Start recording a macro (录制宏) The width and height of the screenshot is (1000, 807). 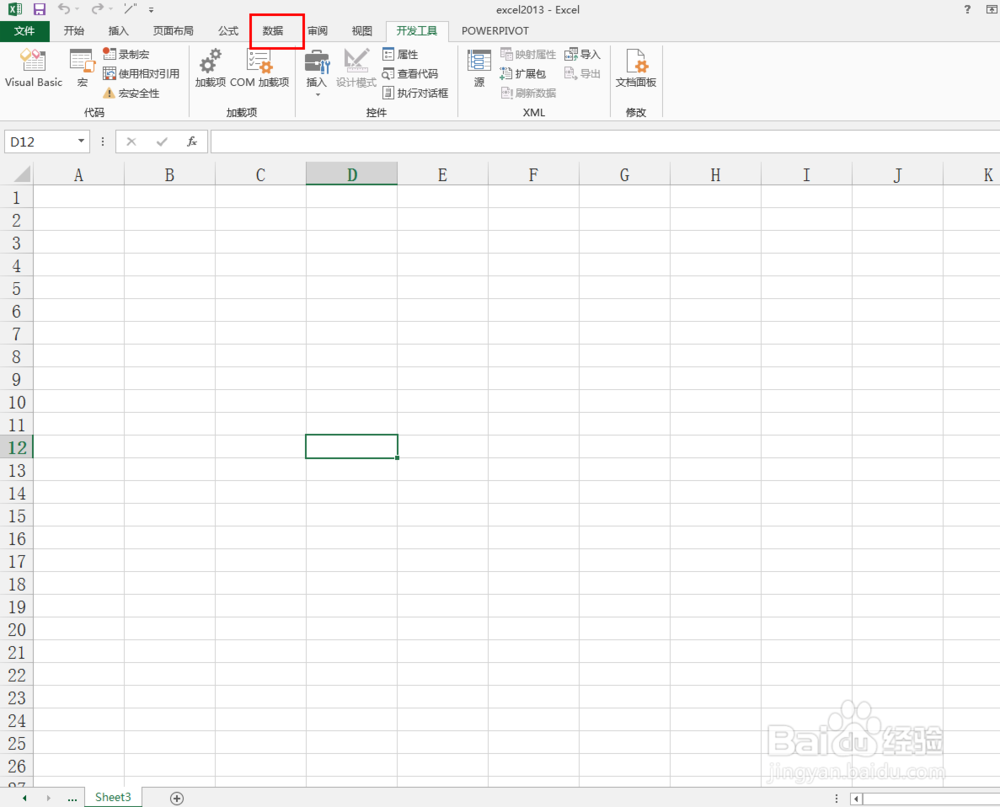pos(126,54)
